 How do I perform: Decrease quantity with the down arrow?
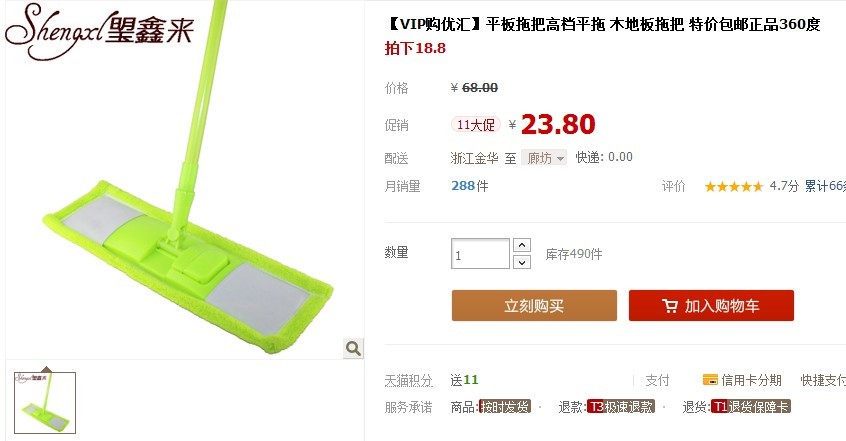click(x=522, y=262)
